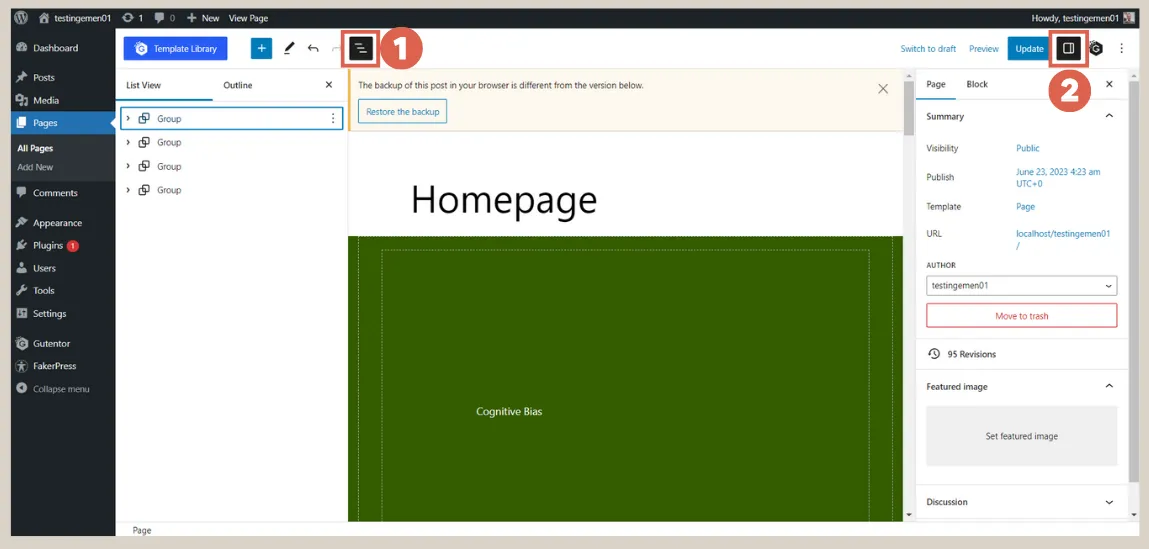Toggle the settings sidebar panel icon
Screen dimensions: 1149x549
(1068, 48)
